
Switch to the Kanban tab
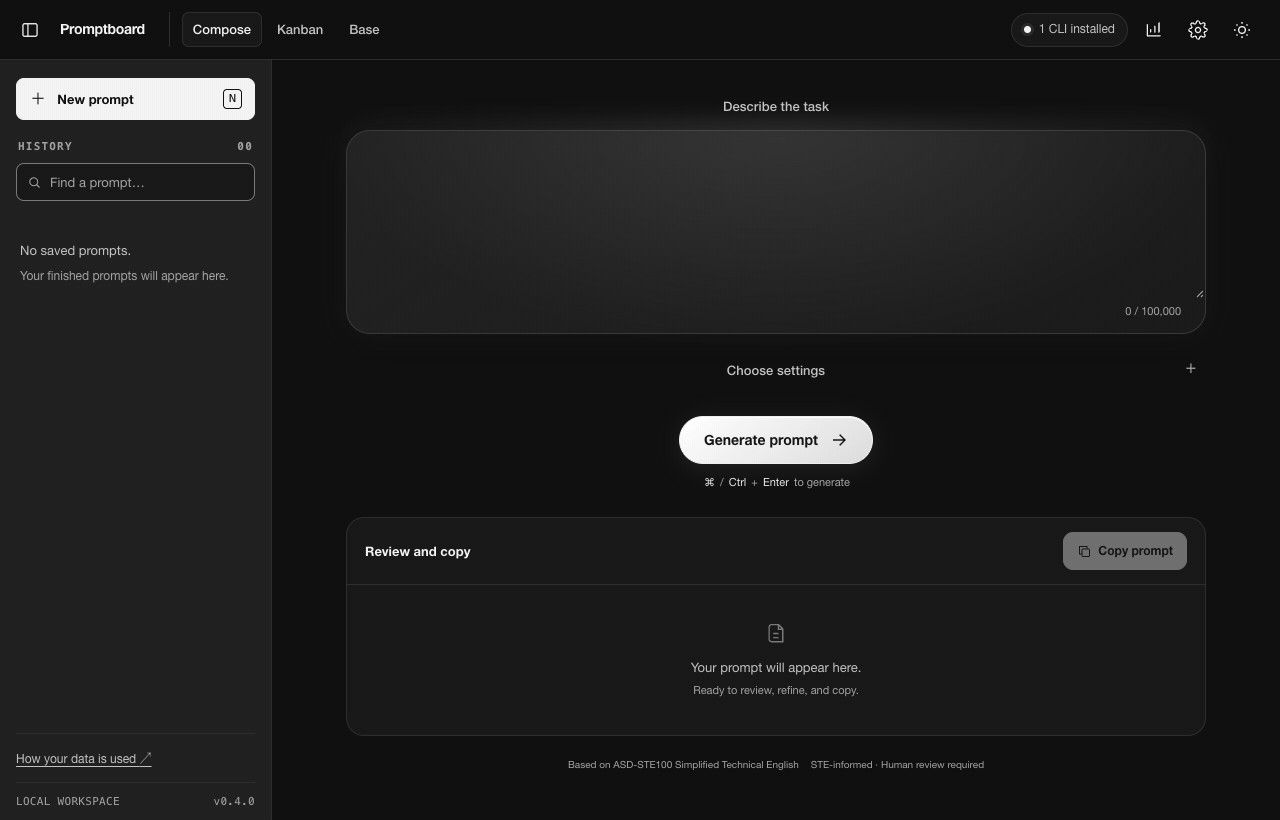pyautogui.click(x=300, y=30)
